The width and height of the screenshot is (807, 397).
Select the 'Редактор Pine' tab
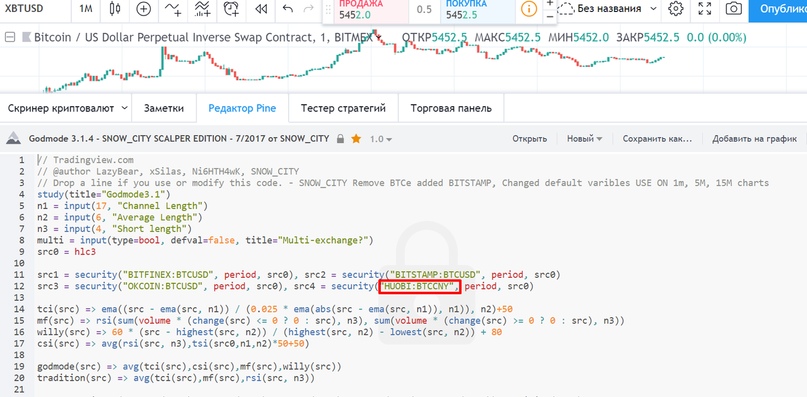coord(242,108)
